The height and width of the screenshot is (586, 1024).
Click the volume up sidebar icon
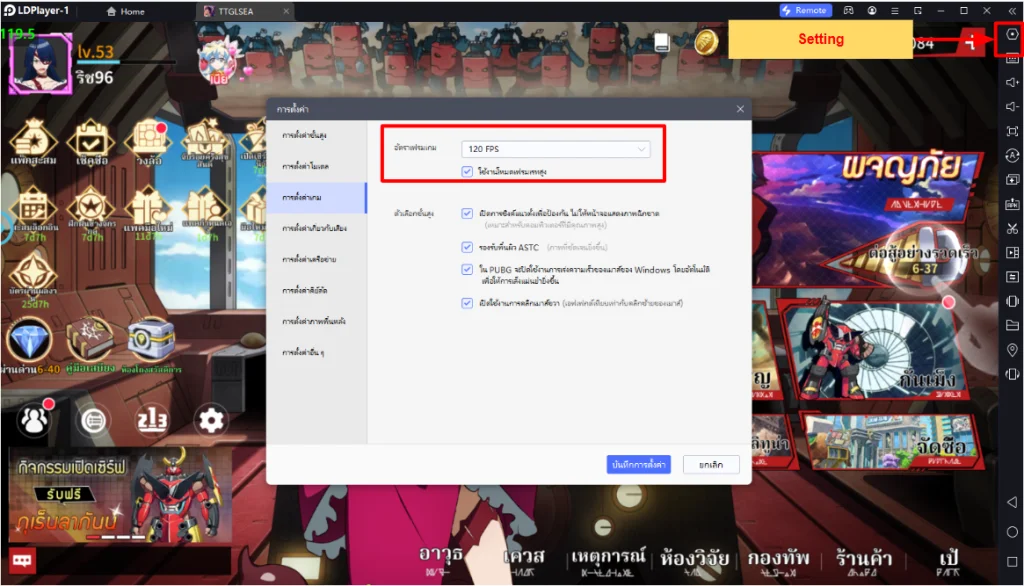point(1012,82)
